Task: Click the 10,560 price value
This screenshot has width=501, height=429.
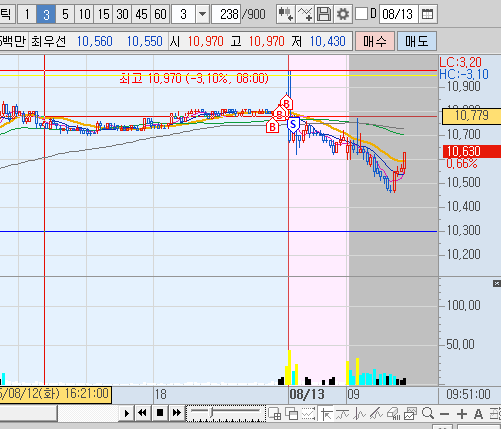Action: (x=95, y=41)
